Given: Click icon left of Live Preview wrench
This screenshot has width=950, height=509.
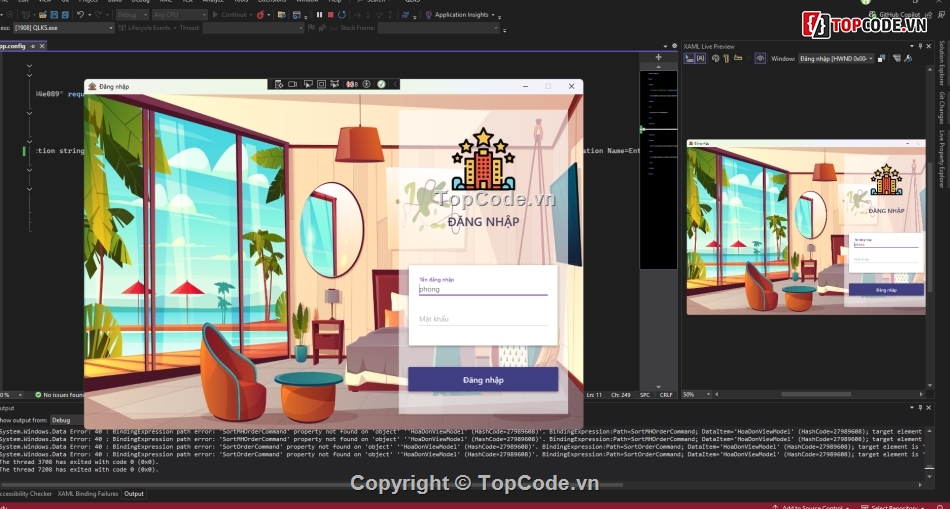Looking at the screenshot, I should point(897,58).
